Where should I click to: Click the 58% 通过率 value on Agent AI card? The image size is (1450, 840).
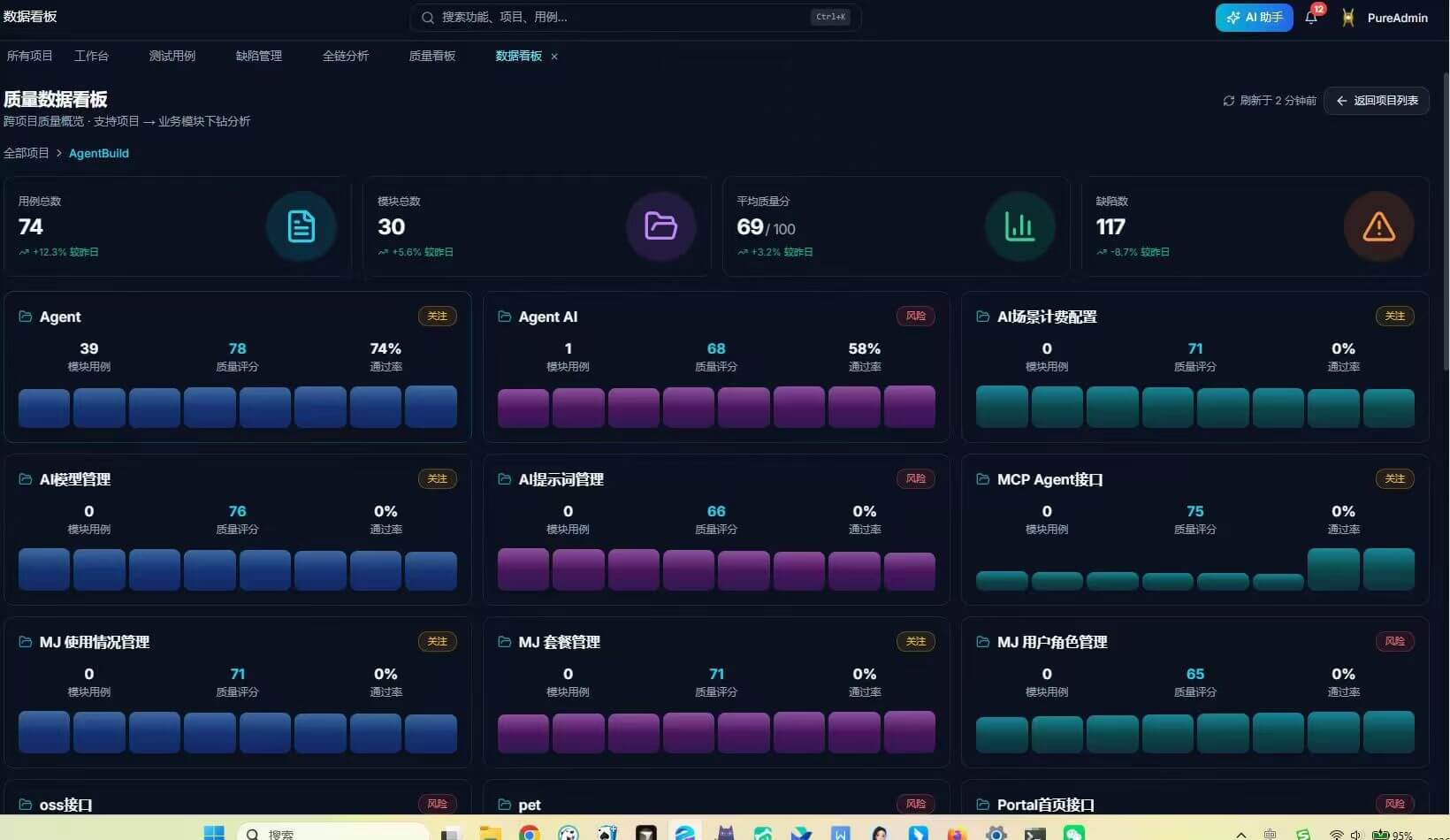click(x=864, y=348)
